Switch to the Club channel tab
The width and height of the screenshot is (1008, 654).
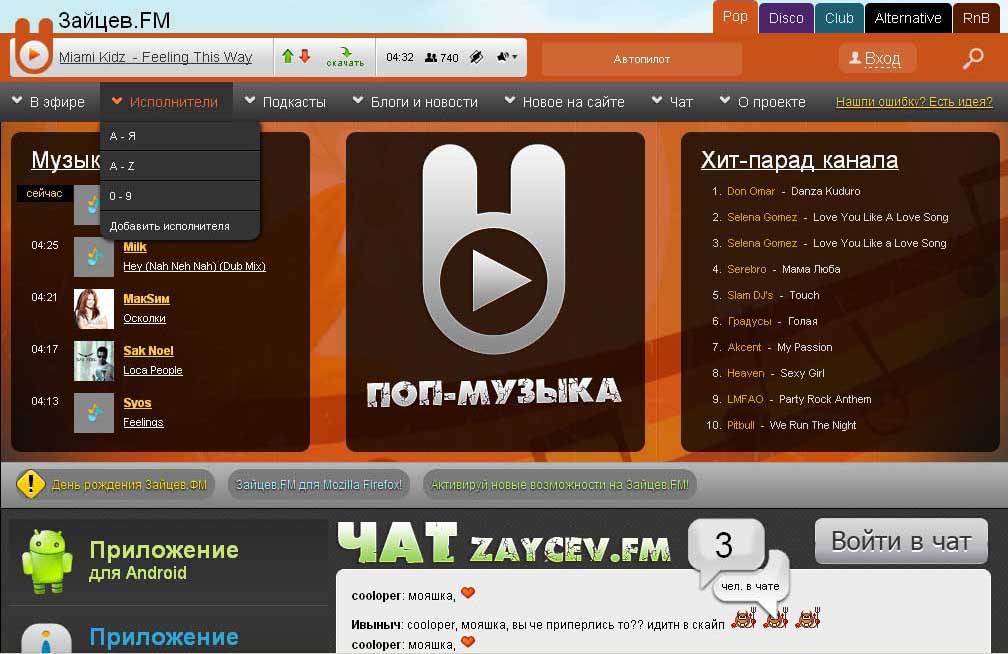839,18
